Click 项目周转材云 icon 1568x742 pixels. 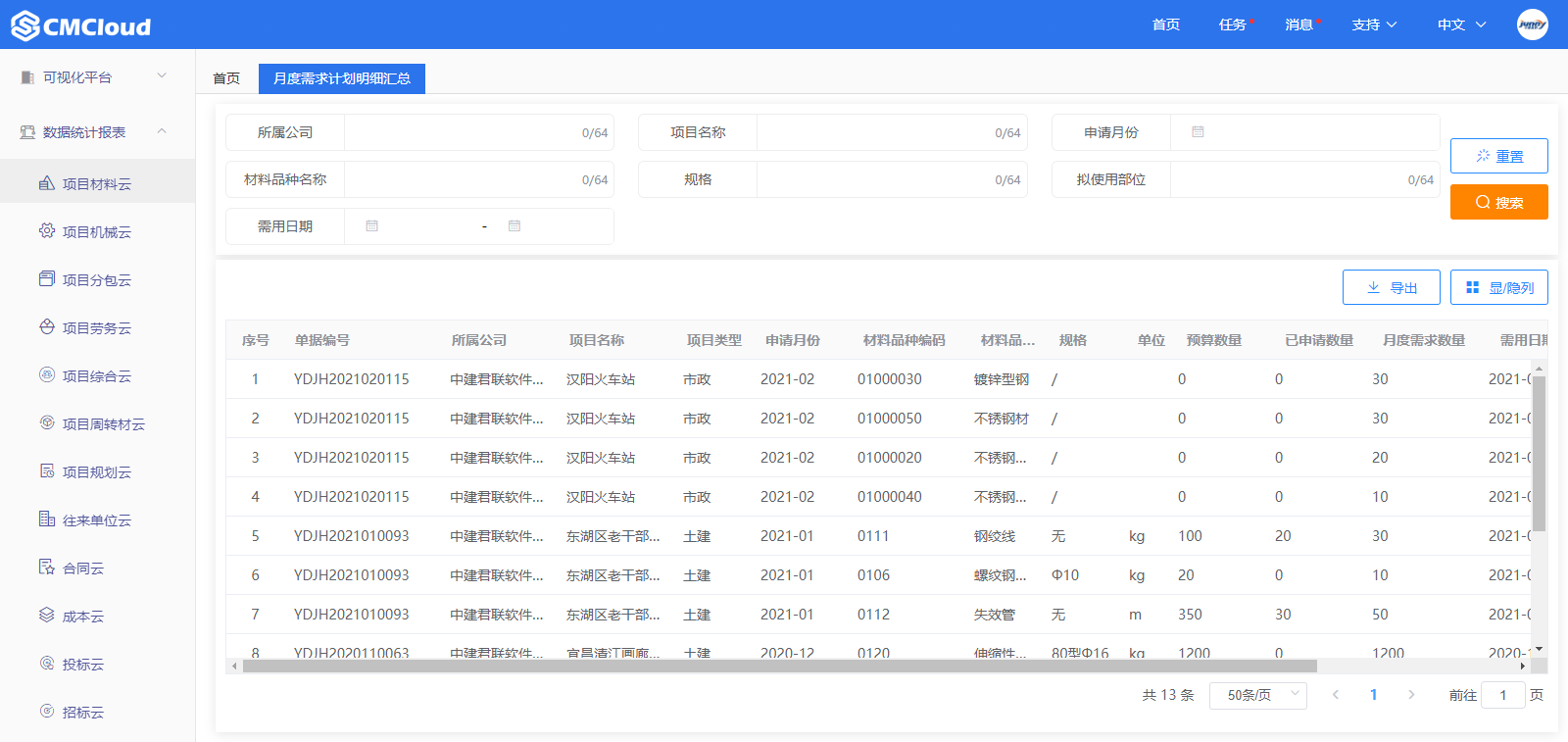[47, 423]
